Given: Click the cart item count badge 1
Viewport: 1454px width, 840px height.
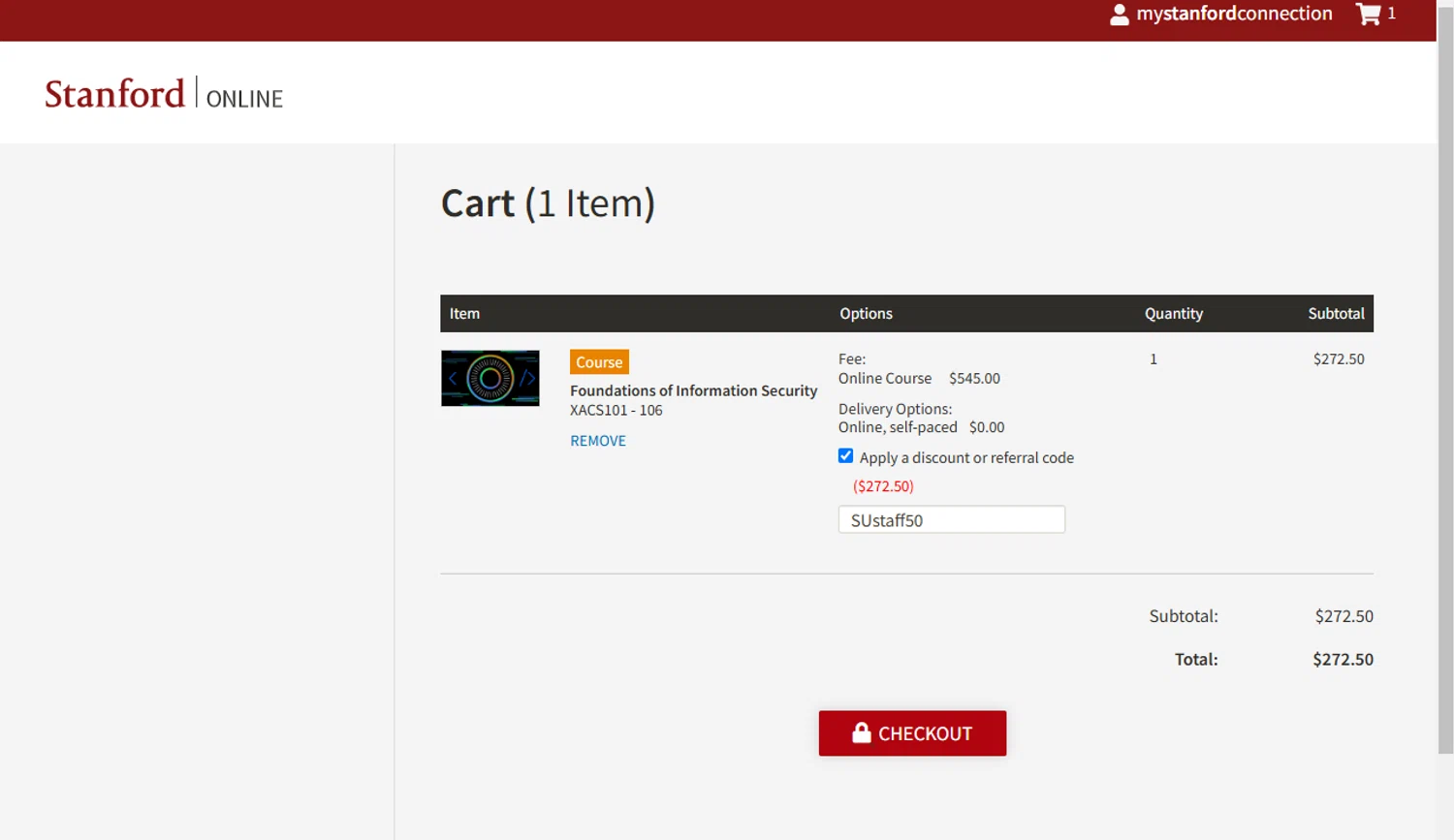Looking at the screenshot, I should pyautogui.click(x=1391, y=14).
